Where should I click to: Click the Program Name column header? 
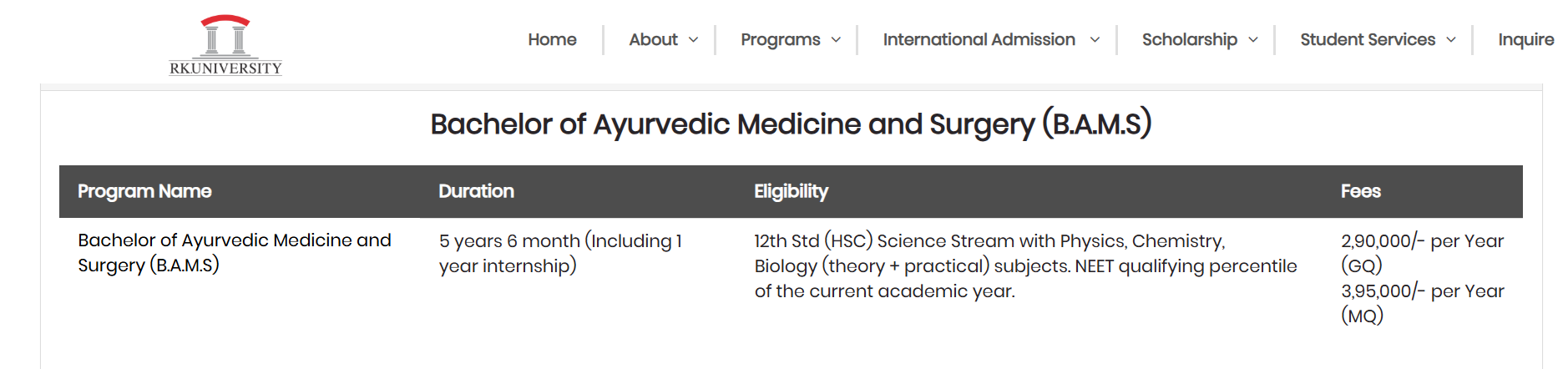144,191
